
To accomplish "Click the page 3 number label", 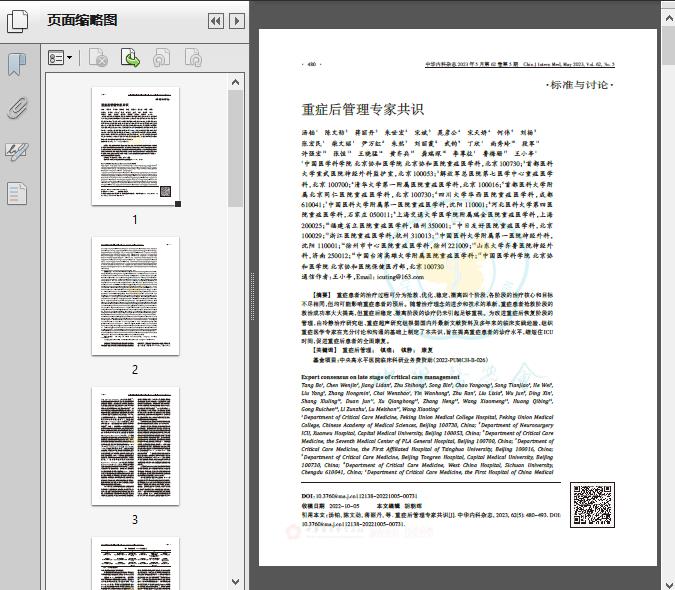I will [135, 520].
